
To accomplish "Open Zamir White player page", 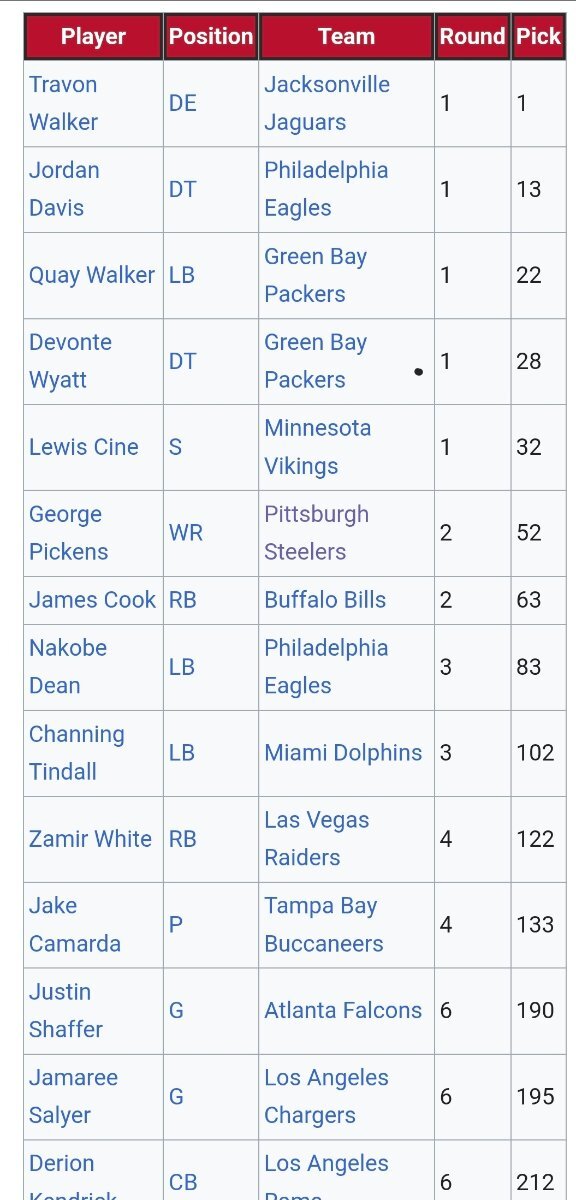I will coord(90,839).
